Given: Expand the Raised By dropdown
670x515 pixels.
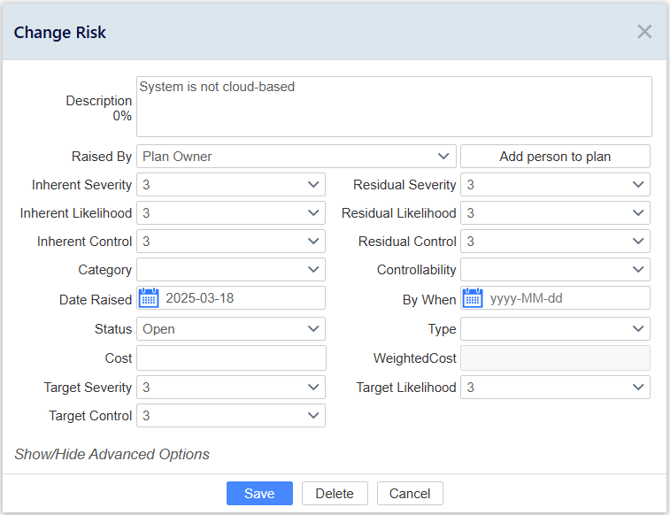Looking at the screenshot, I should click(296, 156).
